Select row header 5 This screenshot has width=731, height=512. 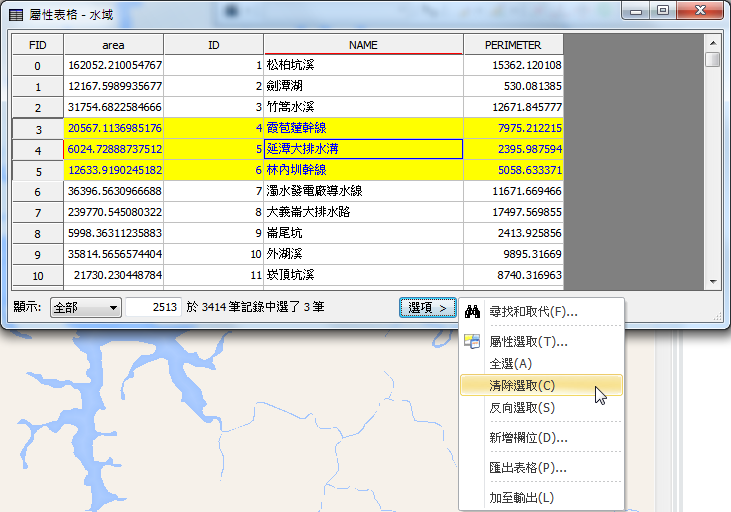tap(38, 171)
